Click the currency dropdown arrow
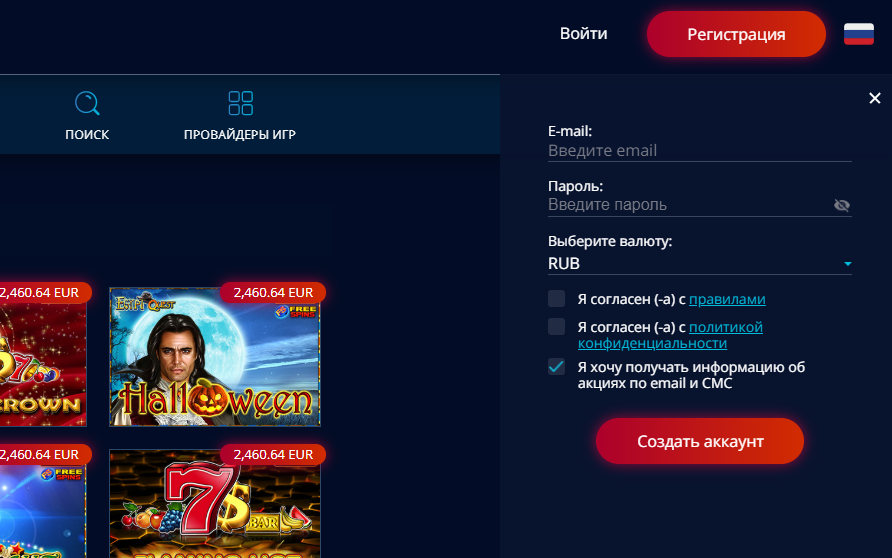 (x=847, y=264)
